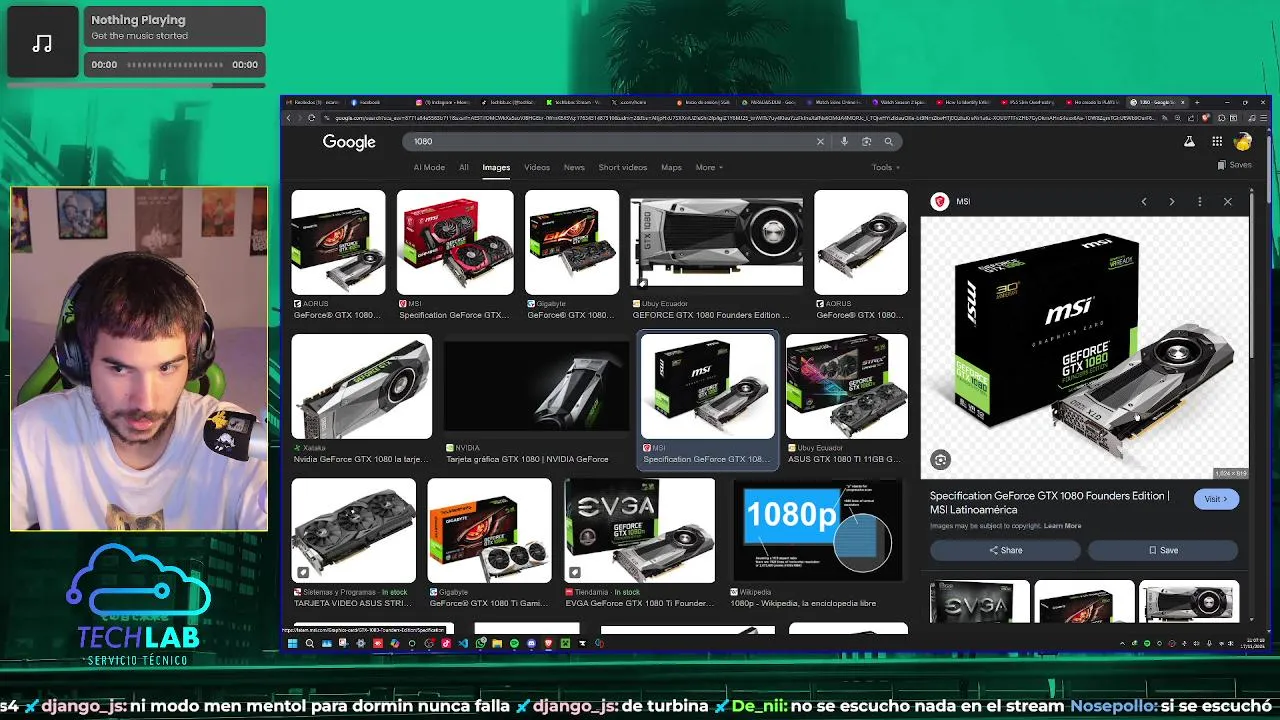Open Google Lens image search
1280x720 pixels.
click(866, 142)
